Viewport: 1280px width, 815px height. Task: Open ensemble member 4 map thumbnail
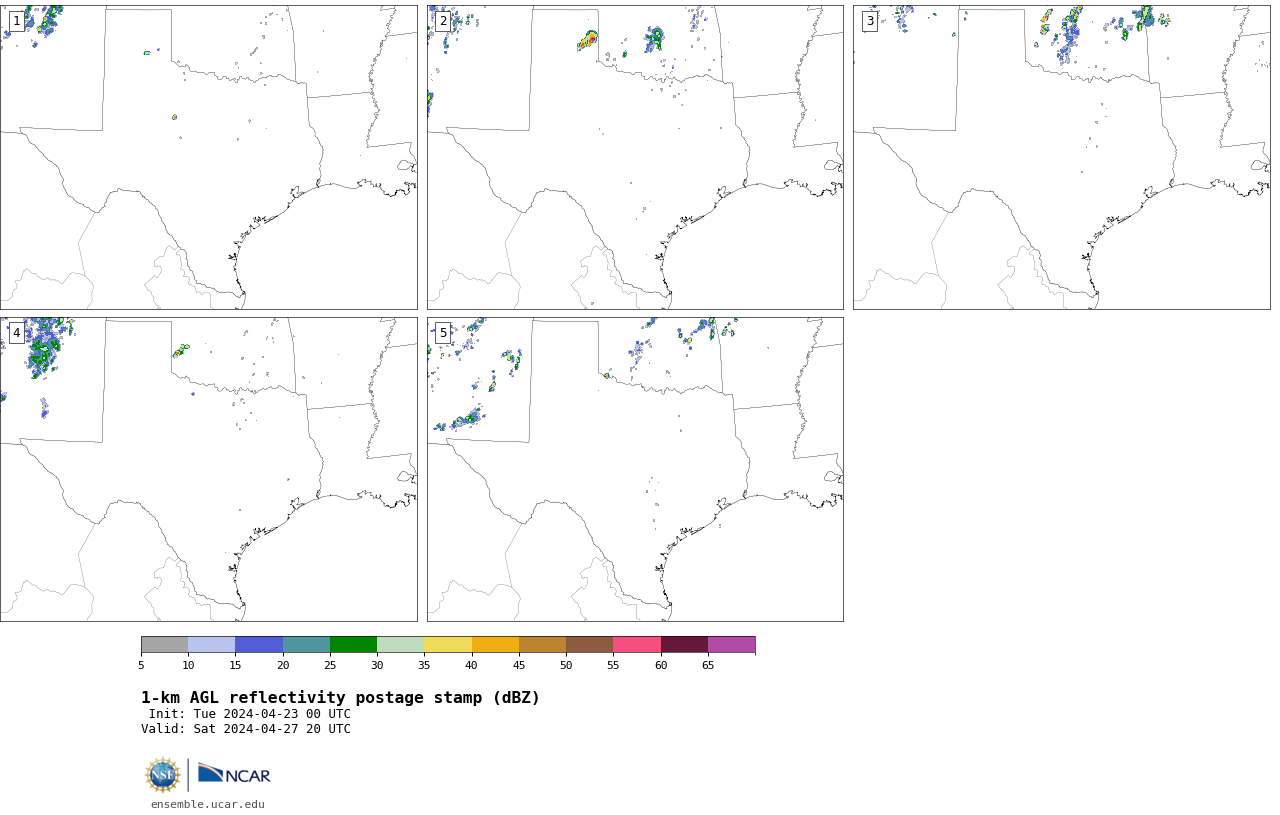click(x=208, y=469)
